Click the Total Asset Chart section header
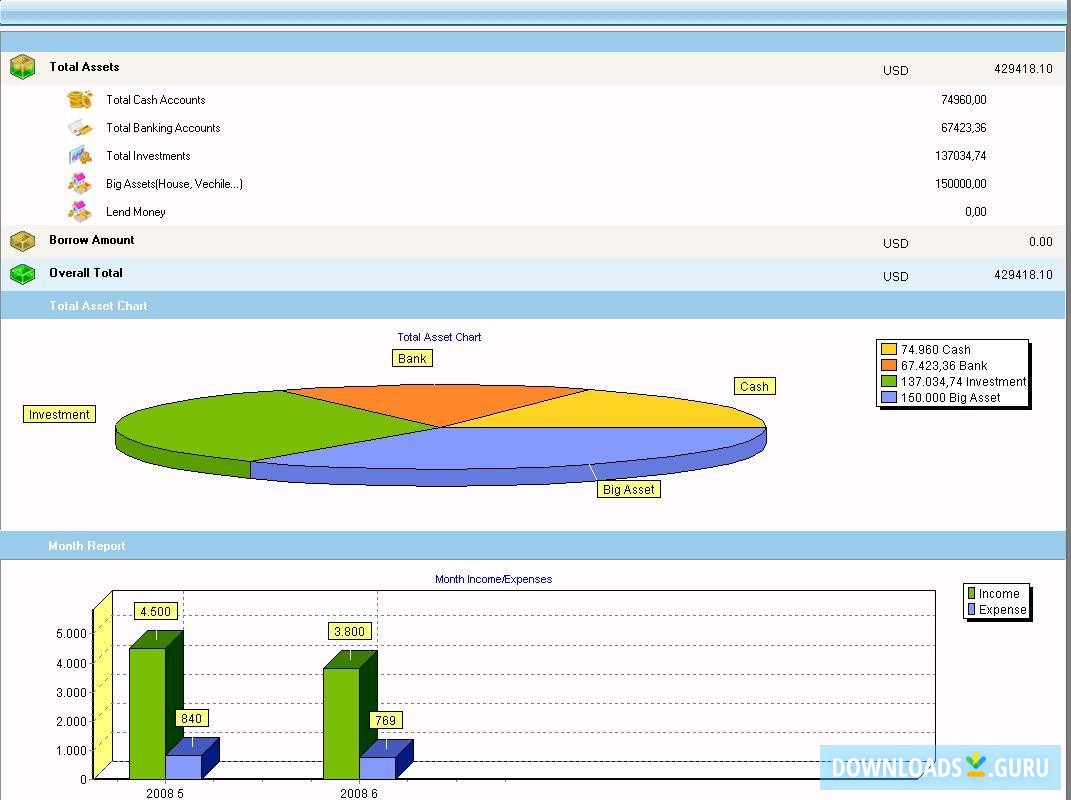This screenshot has width=1071, height=800. point(533,305)
